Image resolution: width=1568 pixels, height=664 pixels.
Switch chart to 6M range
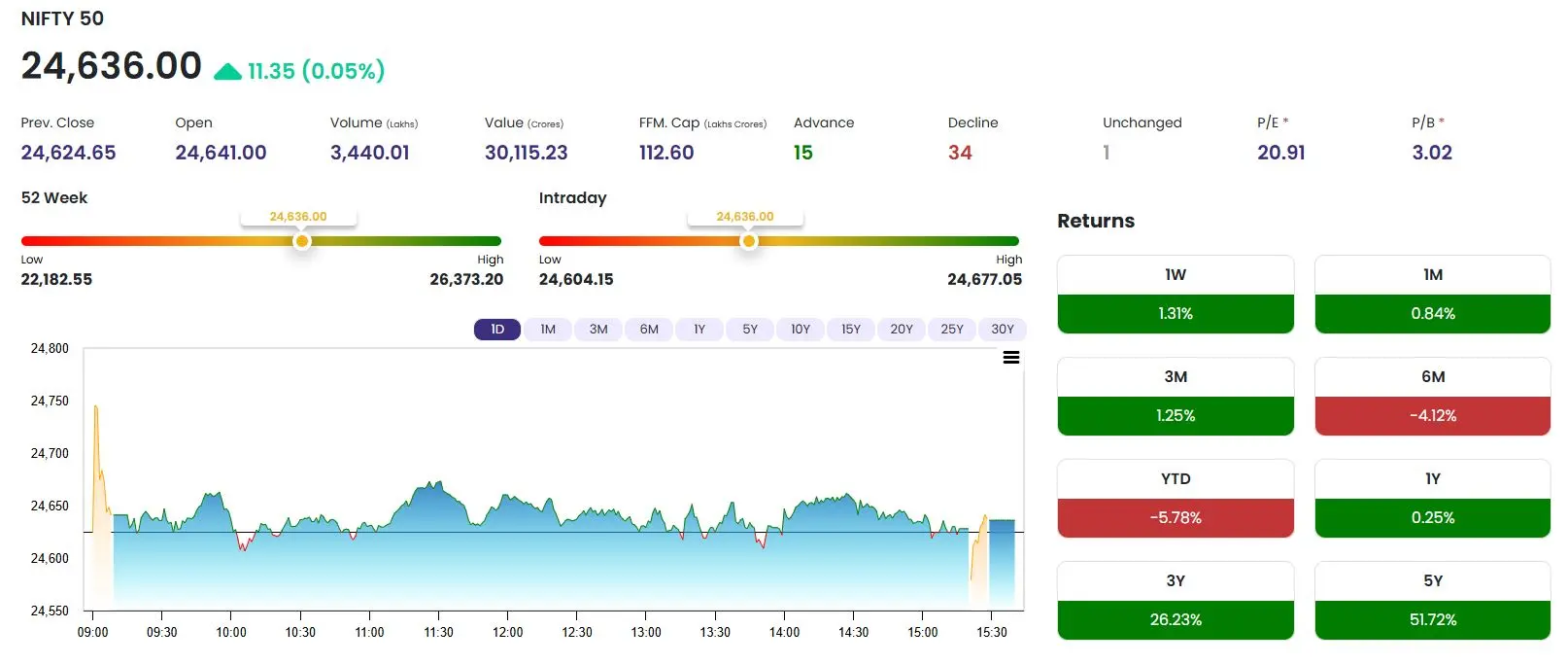[x=649, y=330]
